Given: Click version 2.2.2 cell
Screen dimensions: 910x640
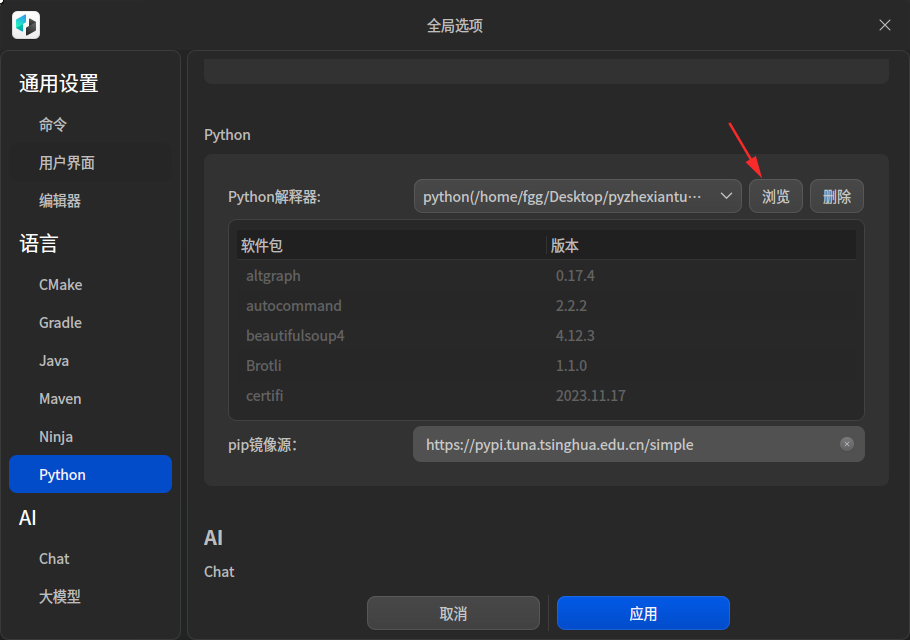Looking at the screenshot, I should point(571,306).
